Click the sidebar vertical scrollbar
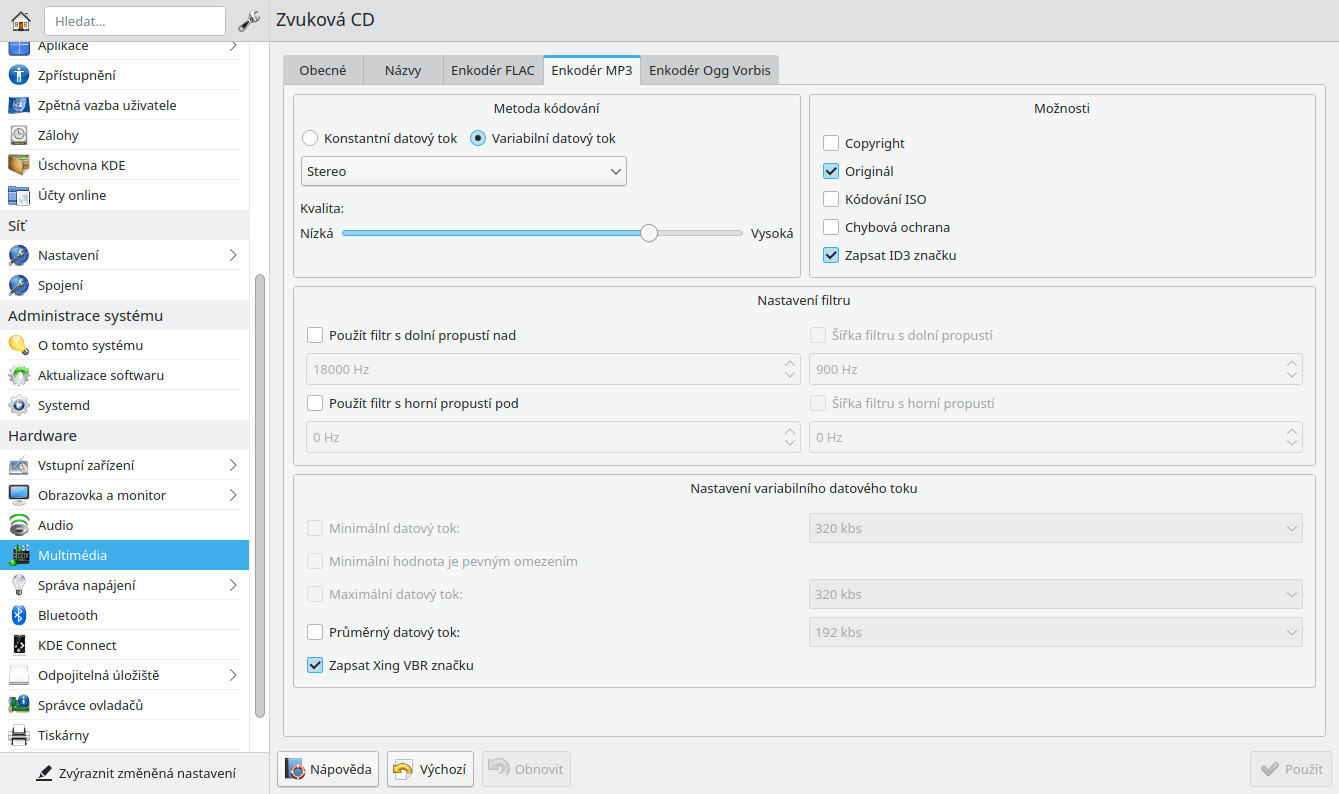1339x794 pixels. (260, 495)
